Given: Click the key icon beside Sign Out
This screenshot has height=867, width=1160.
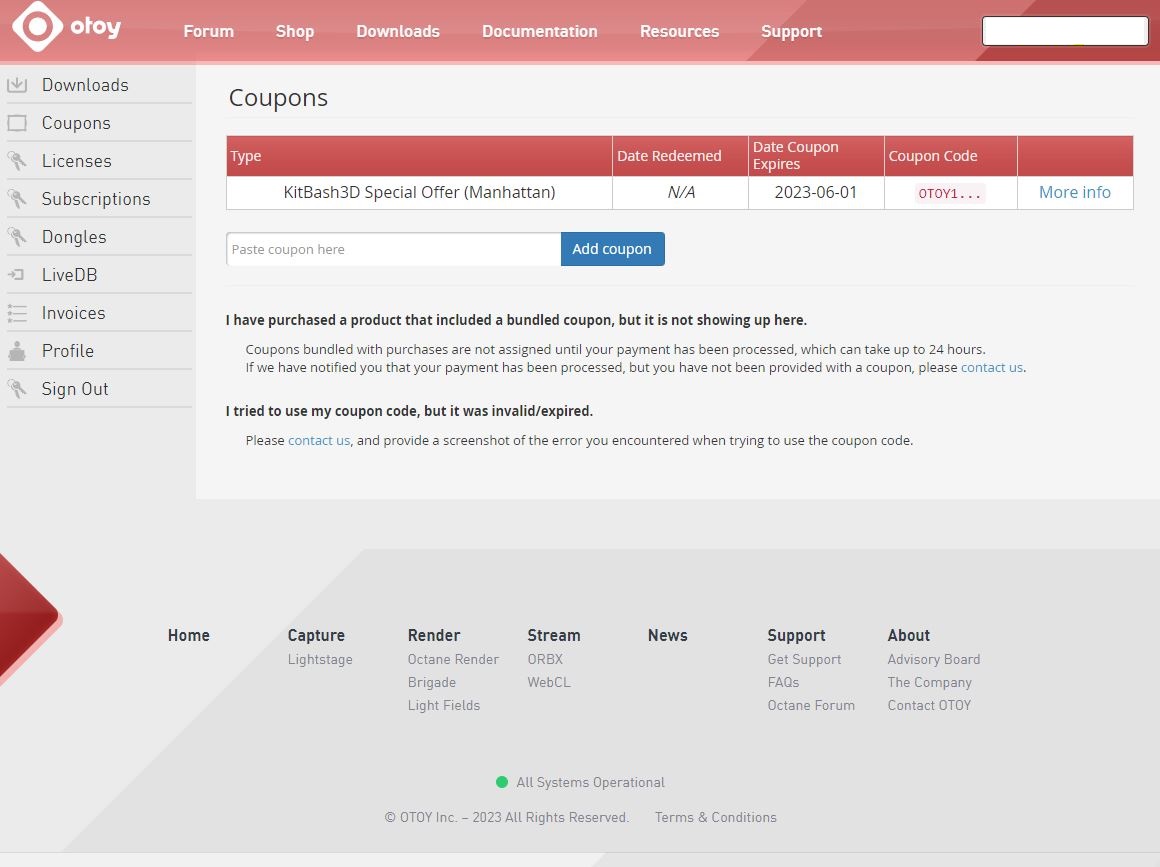Looking at the screenshot, I should [x=17, y=388].
